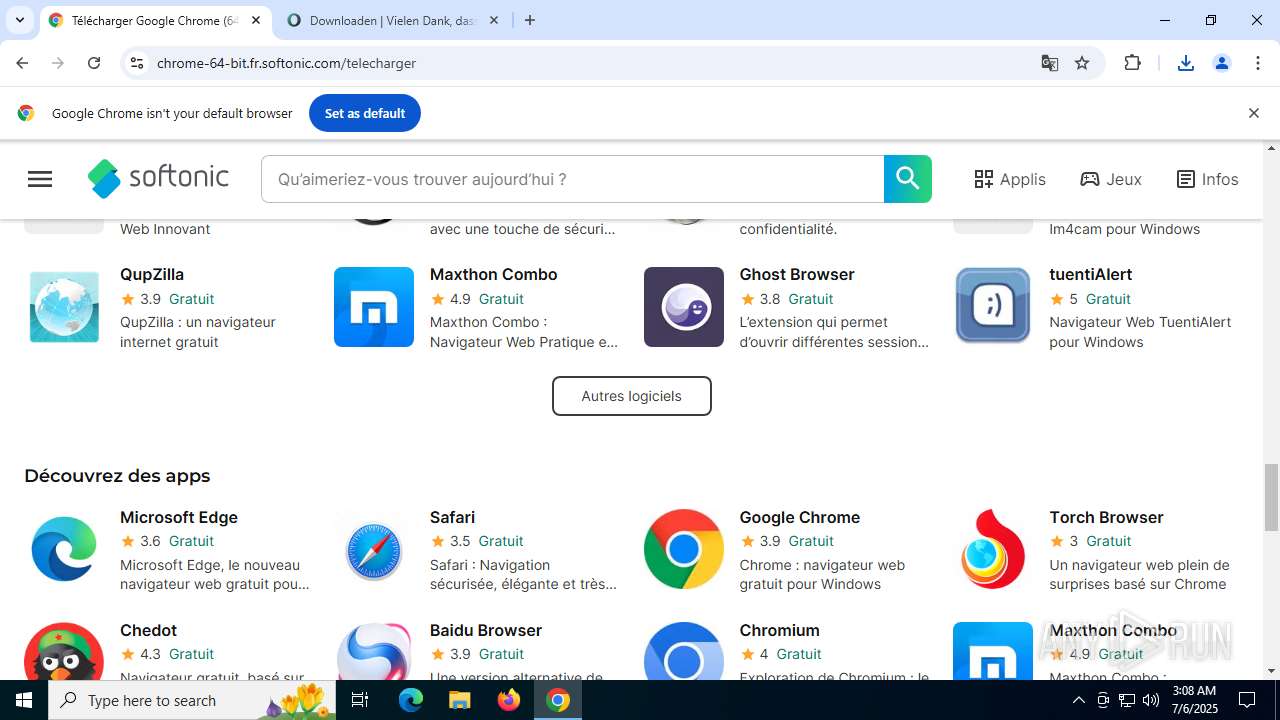Click the Safari compass icon
This screenshot has height=720, width=1280.
point(374,549)
